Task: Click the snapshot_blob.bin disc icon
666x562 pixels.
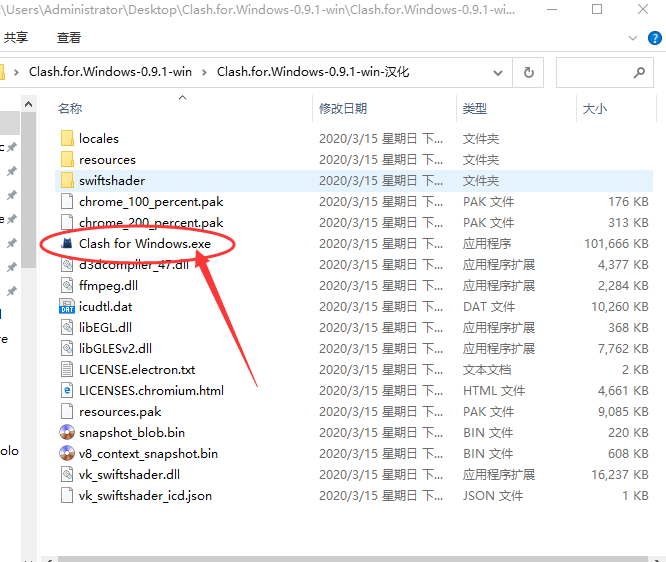Action: click(67, 432)
